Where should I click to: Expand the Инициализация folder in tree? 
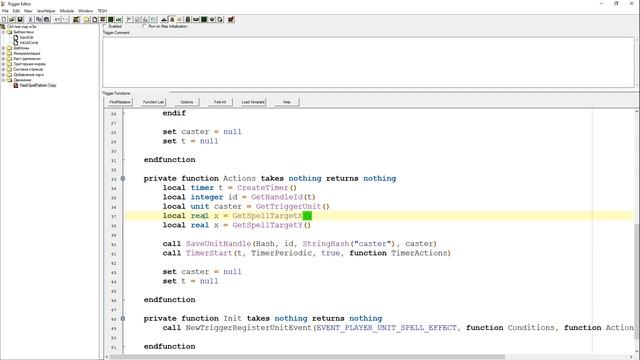tap(4, 53)
